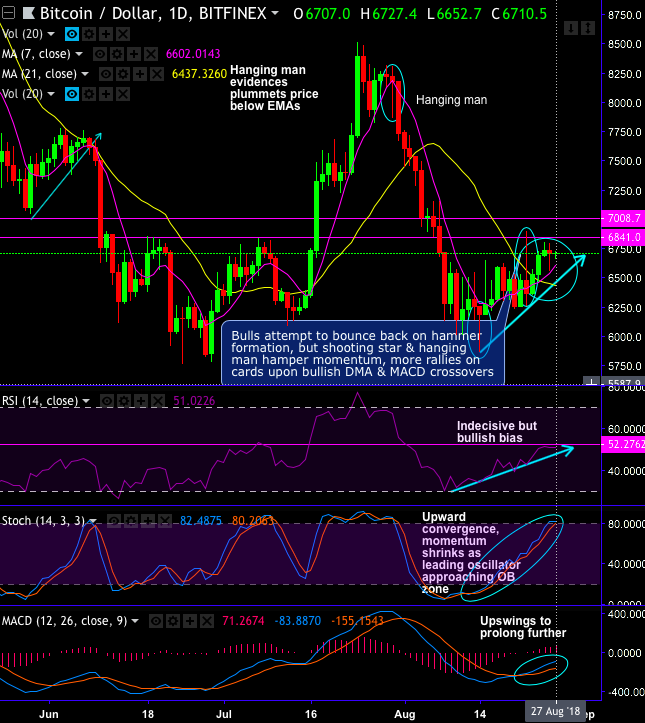Screen dimensions: 645x723
Task: Select the 27 Aug '18 date marker
Action: [x=555, y=711]
